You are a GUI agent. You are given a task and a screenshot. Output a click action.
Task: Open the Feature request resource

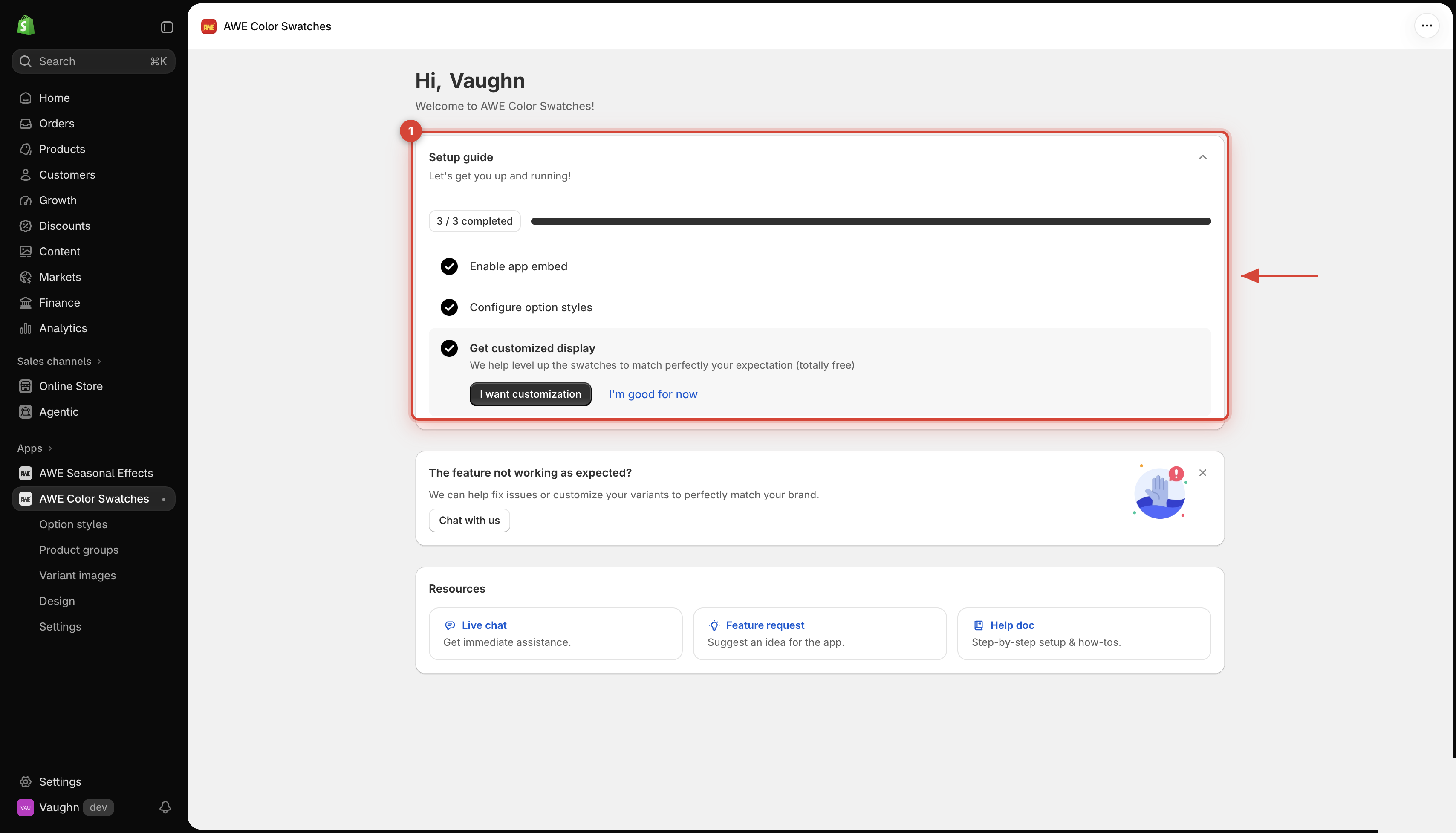point(820,634)
